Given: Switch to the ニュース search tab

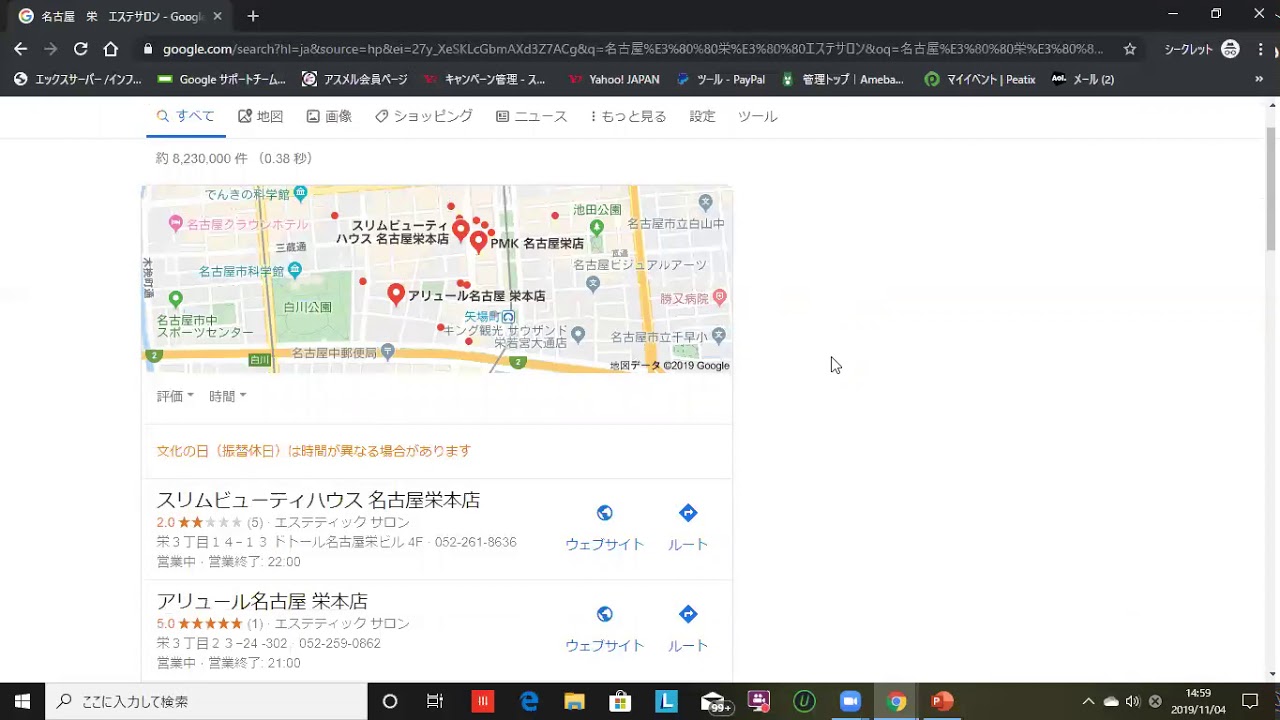Looking at the screenshot, I should (531, 116).
